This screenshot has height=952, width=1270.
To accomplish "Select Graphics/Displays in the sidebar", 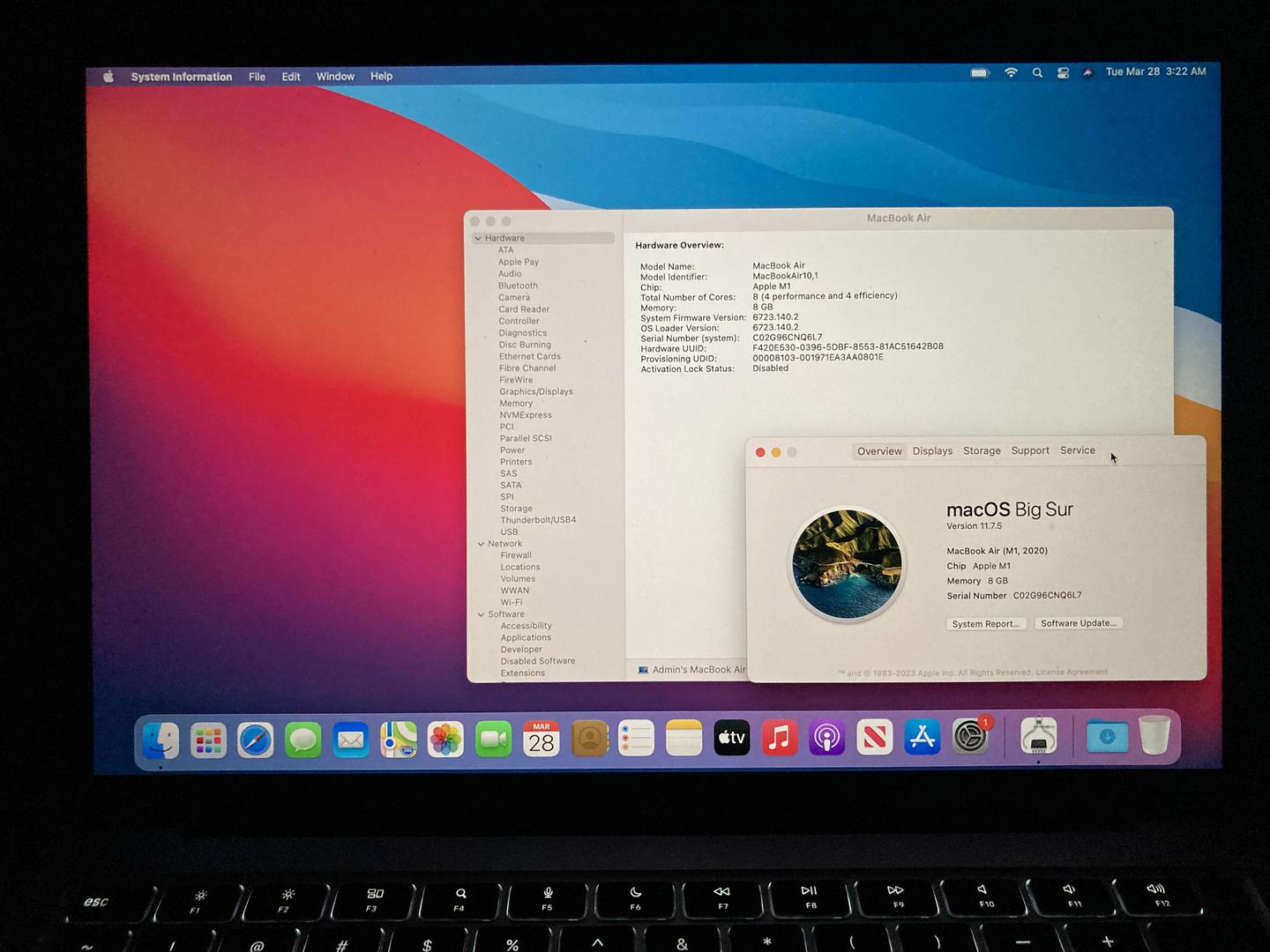I will point(535,391).
